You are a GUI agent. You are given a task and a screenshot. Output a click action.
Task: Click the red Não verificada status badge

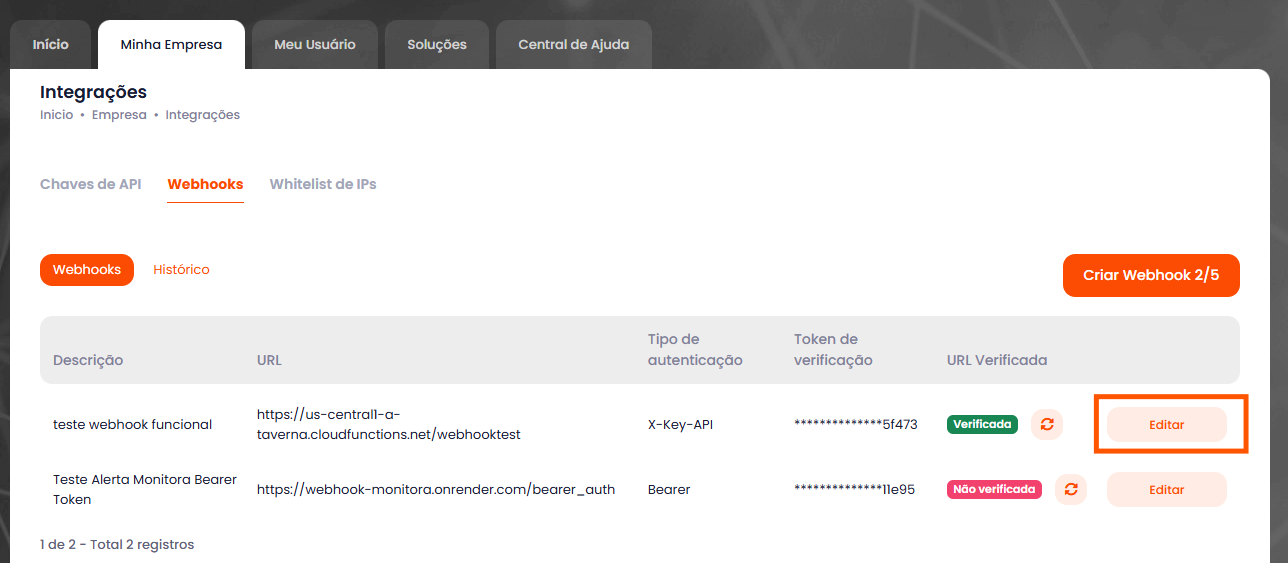(994, 489)
